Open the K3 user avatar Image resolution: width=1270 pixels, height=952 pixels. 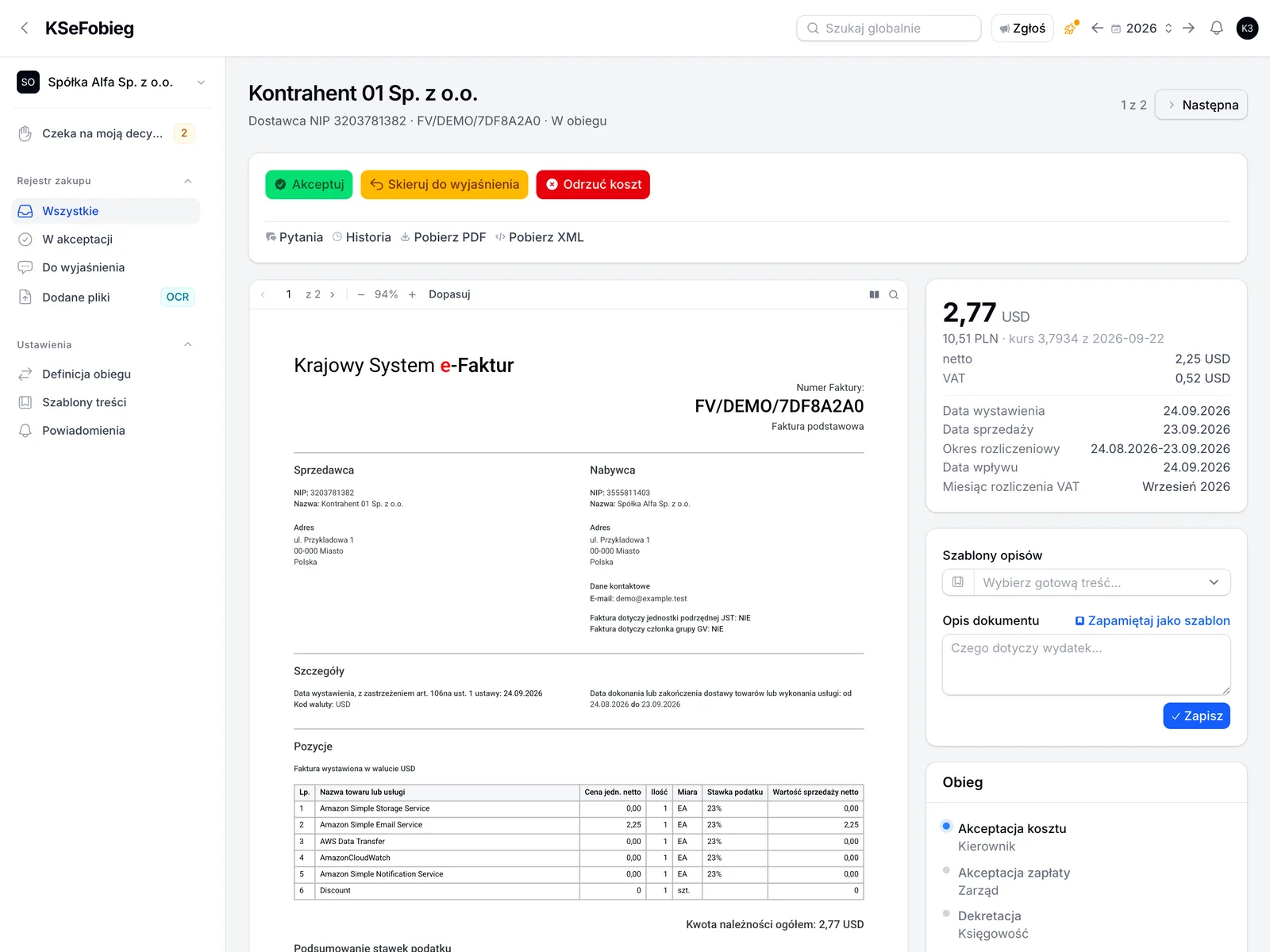tap(1247, 29)
